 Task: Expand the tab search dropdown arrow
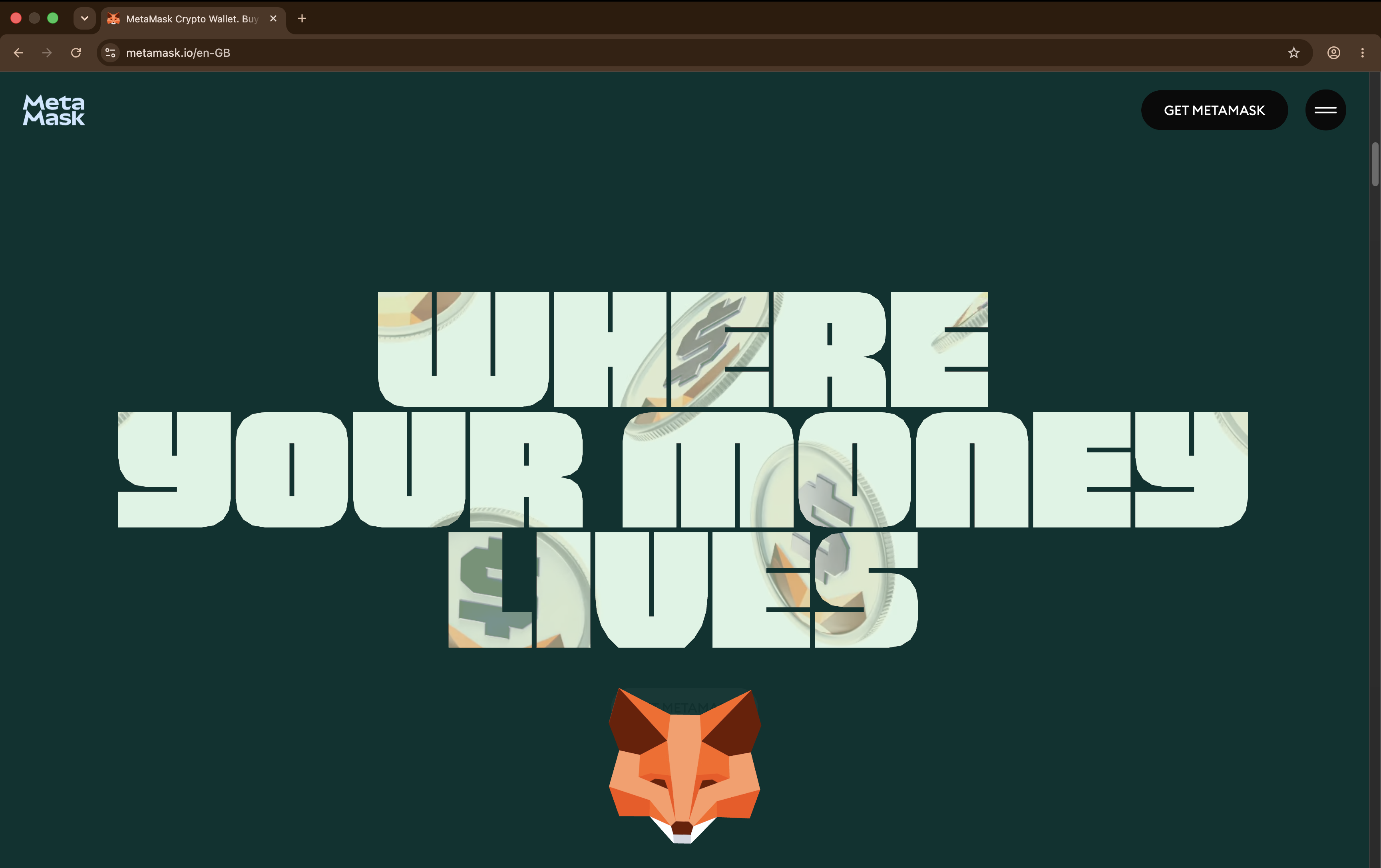(84, 18)
